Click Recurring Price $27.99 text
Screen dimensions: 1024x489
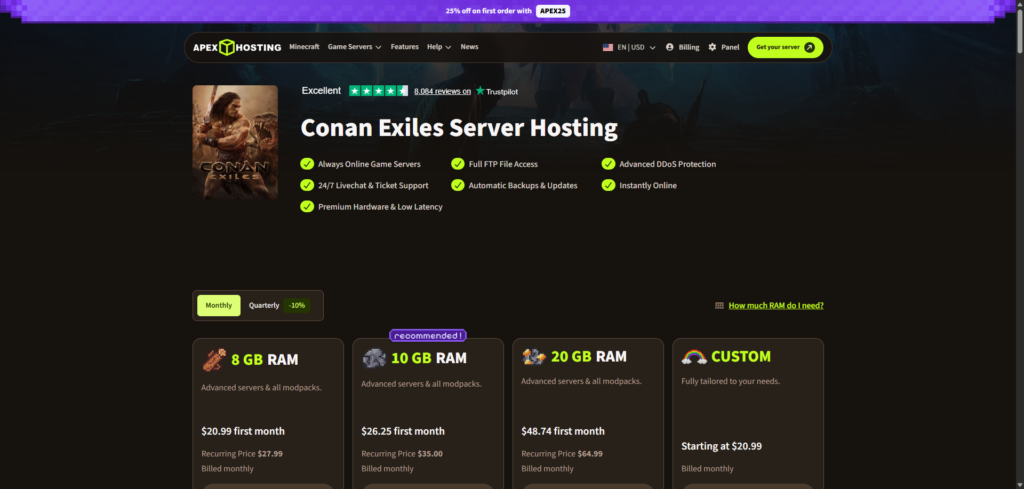tap(242, 454)
